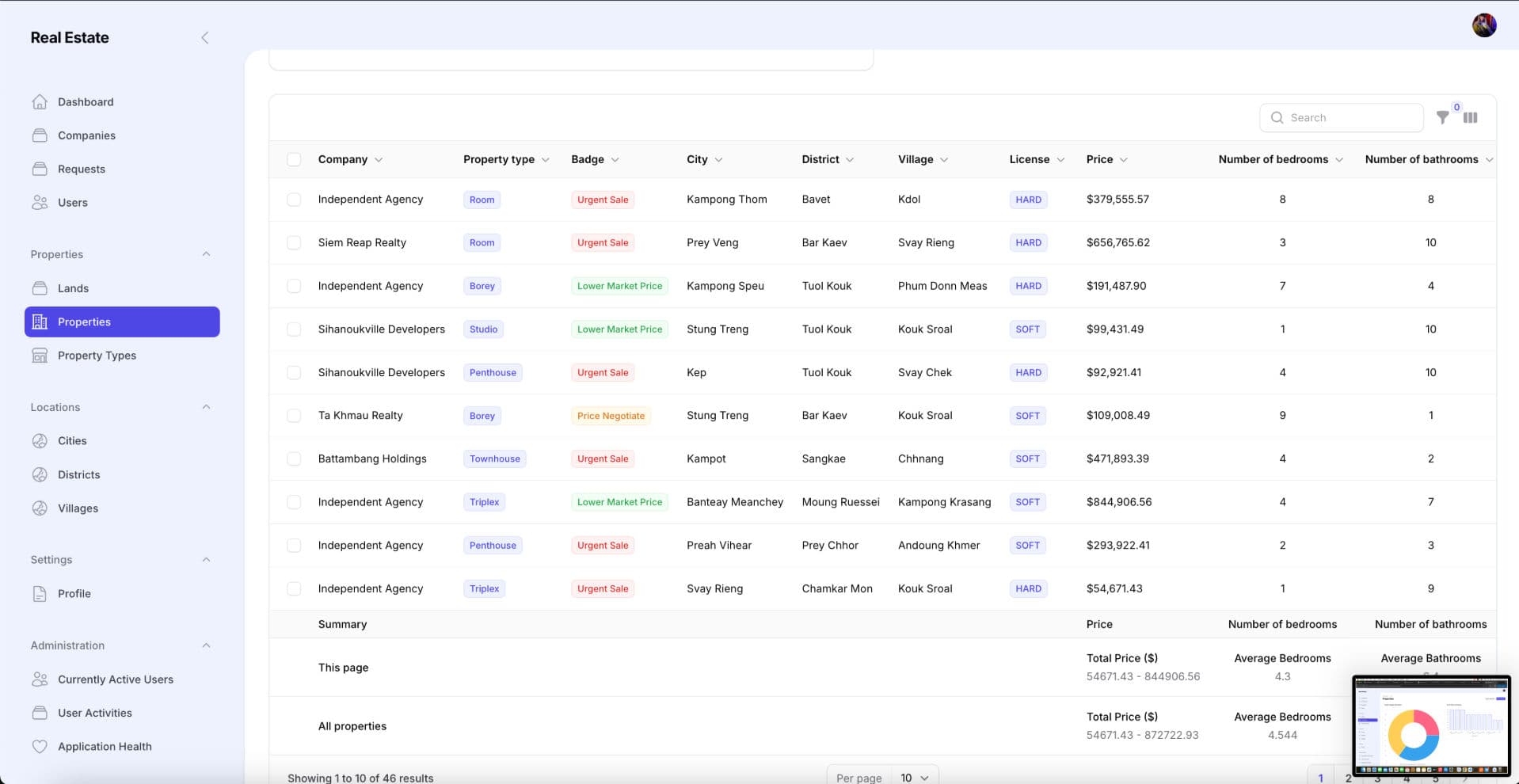Open the Per page count dropdown
Image resolution: width=1519 pixels, height=784 pixels.
tap(915, 778)
